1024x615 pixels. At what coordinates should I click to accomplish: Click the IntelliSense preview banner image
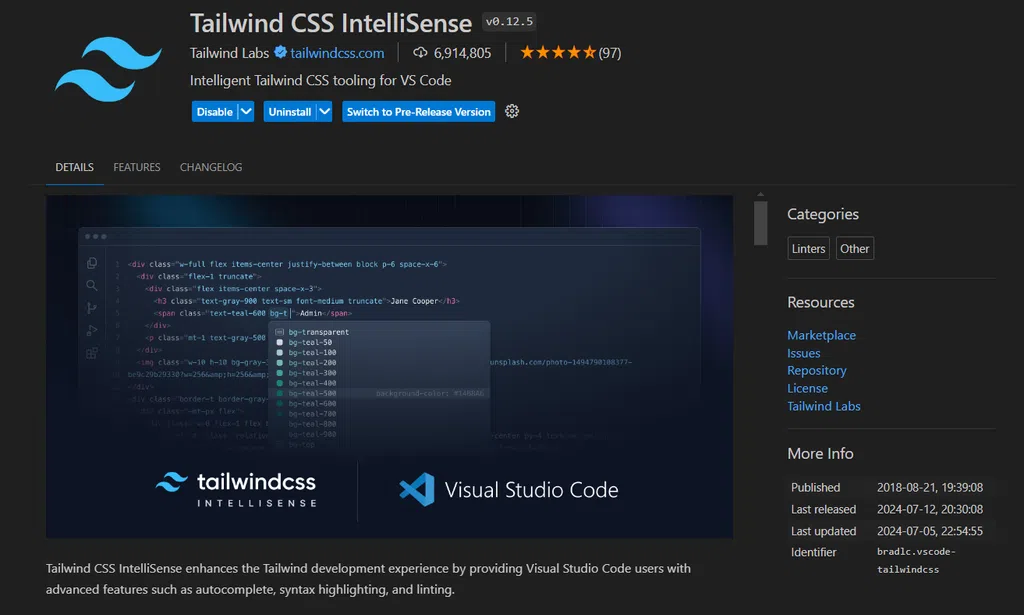[x=389, y=367]
